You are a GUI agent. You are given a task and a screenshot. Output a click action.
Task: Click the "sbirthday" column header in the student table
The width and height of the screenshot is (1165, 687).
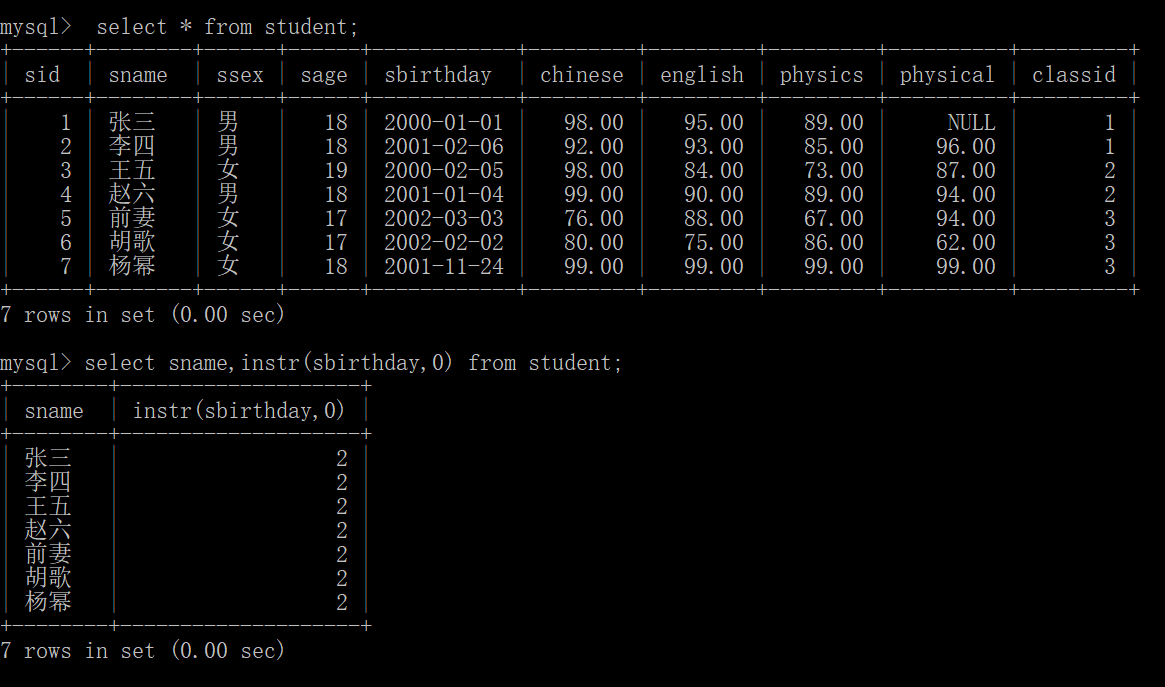click(438, 75)
